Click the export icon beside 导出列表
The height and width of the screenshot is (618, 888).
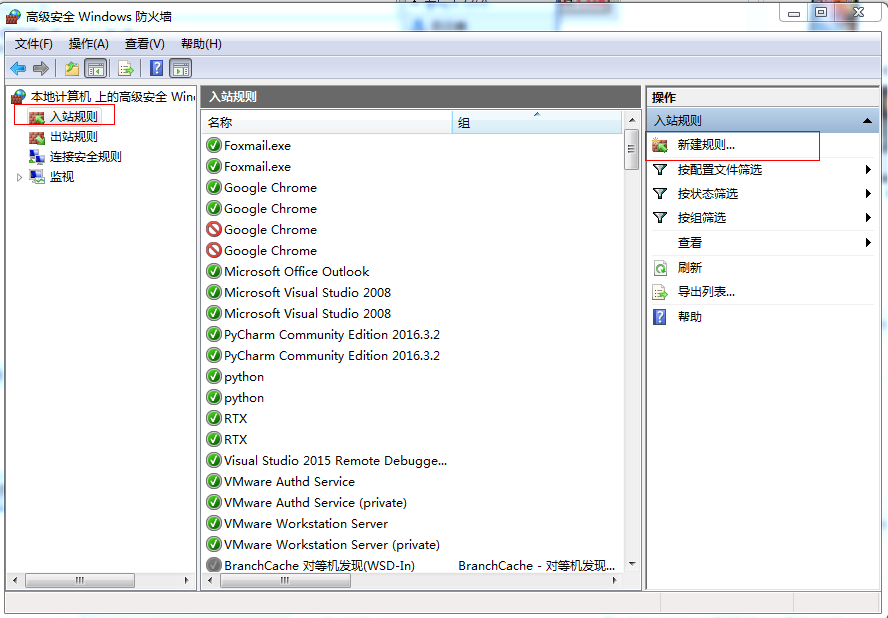click(660, 292)
